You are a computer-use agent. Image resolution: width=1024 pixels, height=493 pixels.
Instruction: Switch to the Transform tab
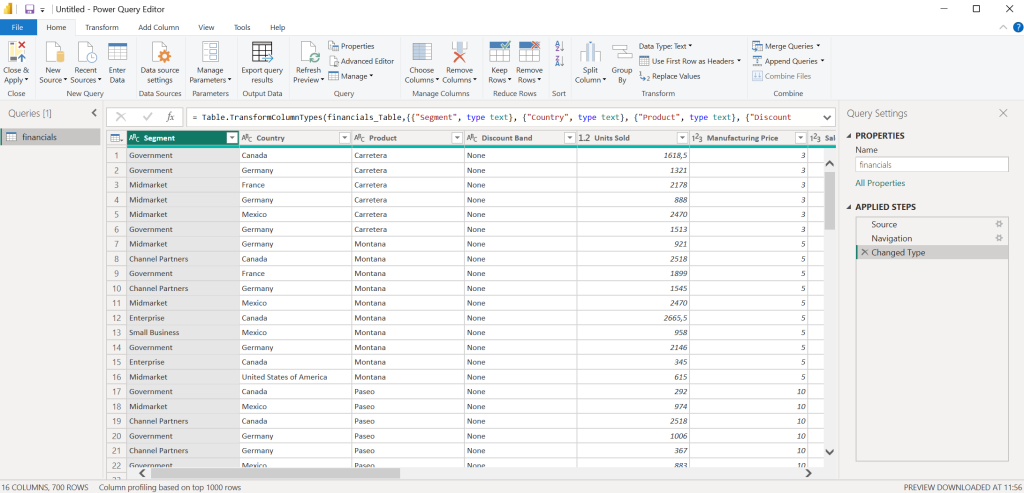[102, 27]
